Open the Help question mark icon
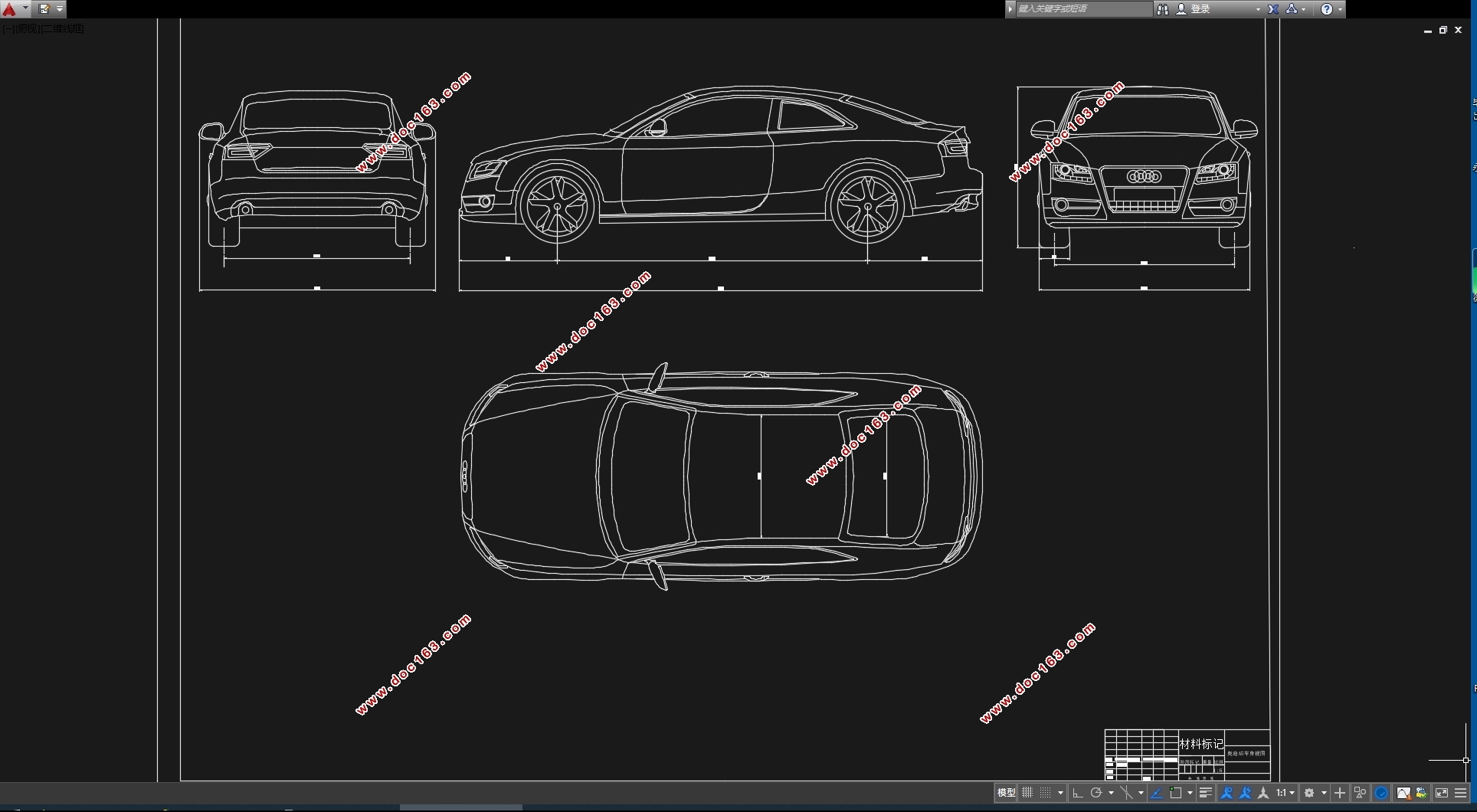1477x812 pixels. (1327, 9)
